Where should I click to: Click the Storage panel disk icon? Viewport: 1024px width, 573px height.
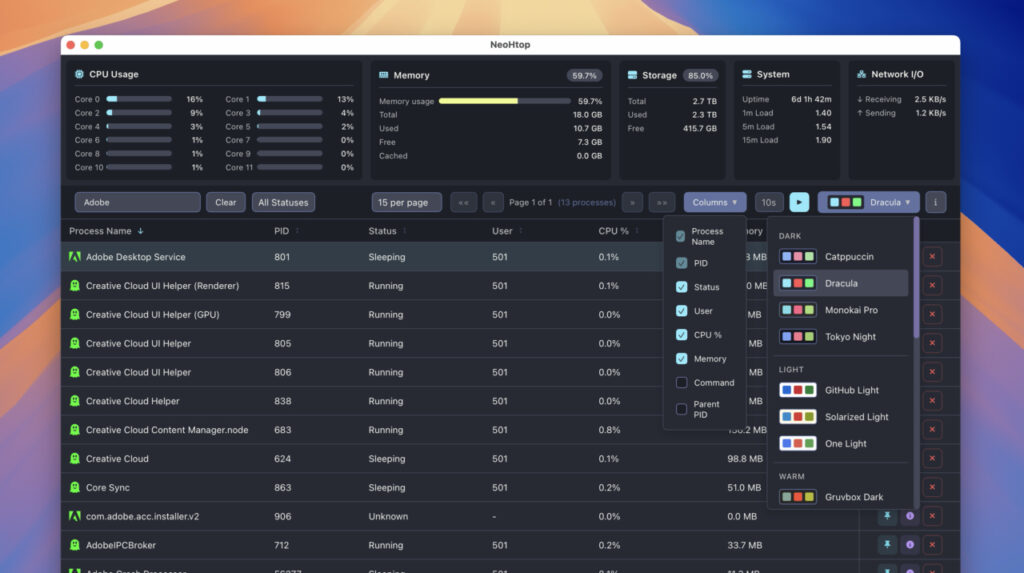pyautogui.click(x=632, y=75)
